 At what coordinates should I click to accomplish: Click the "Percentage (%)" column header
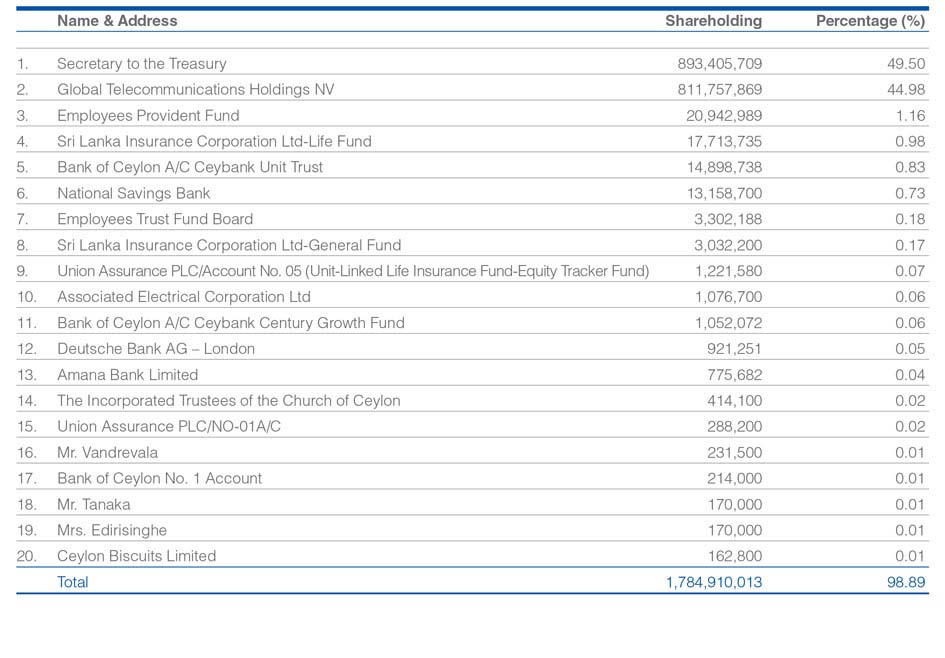tap(870, 21)
